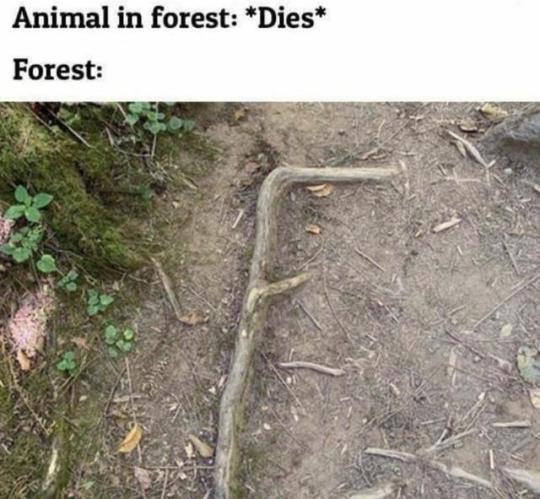Click the top horizontal arm of the root

[334, 174]
